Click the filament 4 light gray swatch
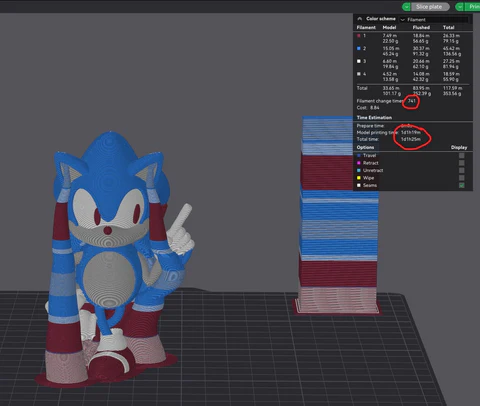 (359, 74)
